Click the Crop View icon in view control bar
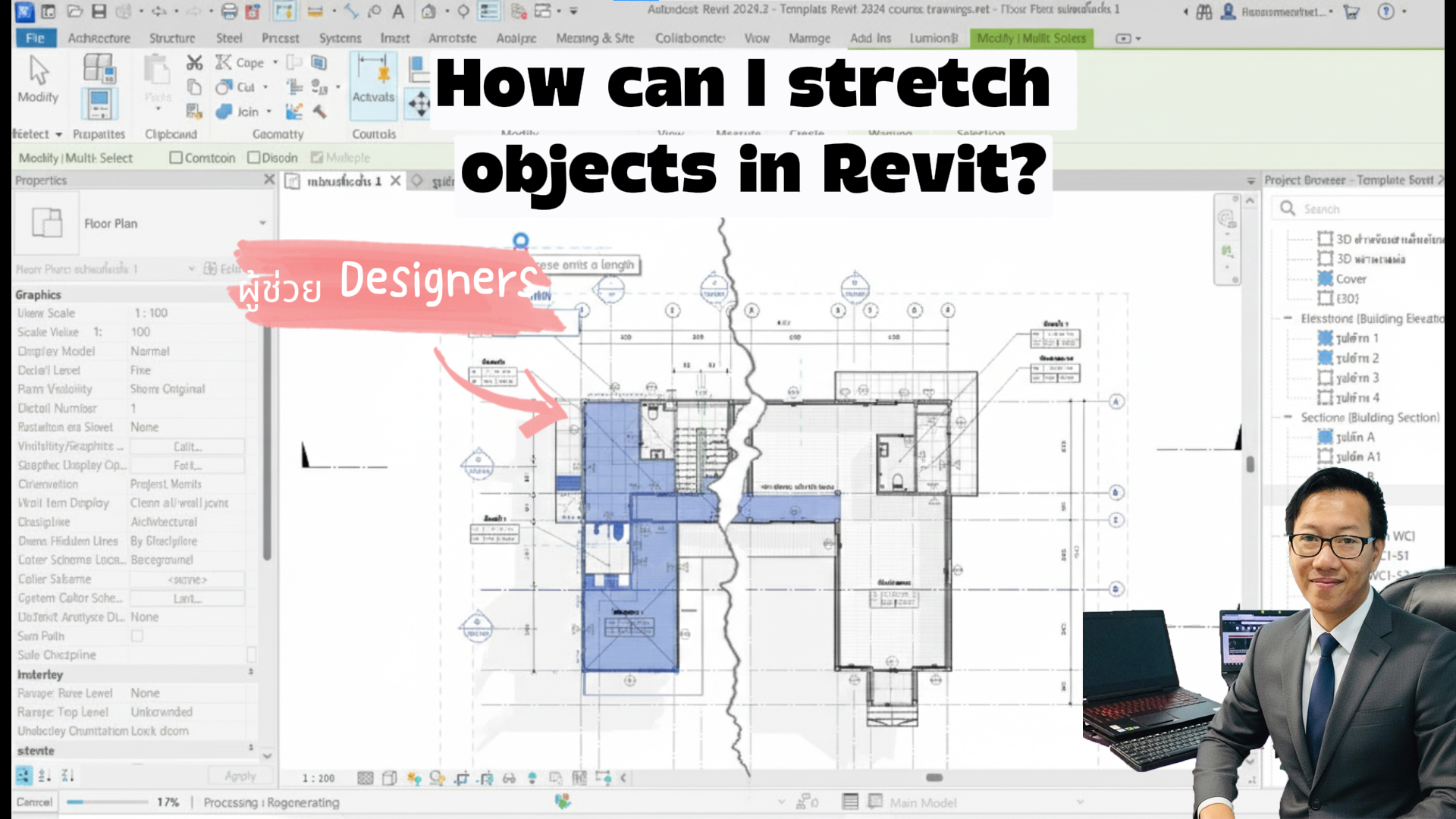 pos(462,778)
